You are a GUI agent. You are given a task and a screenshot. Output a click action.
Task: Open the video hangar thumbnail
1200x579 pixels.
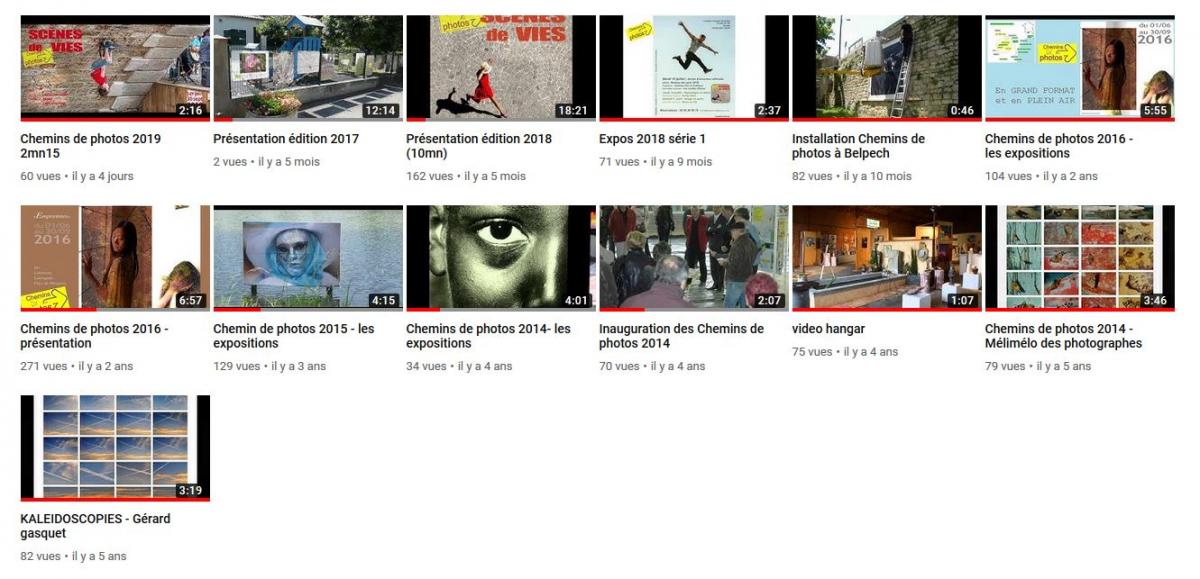887,257
